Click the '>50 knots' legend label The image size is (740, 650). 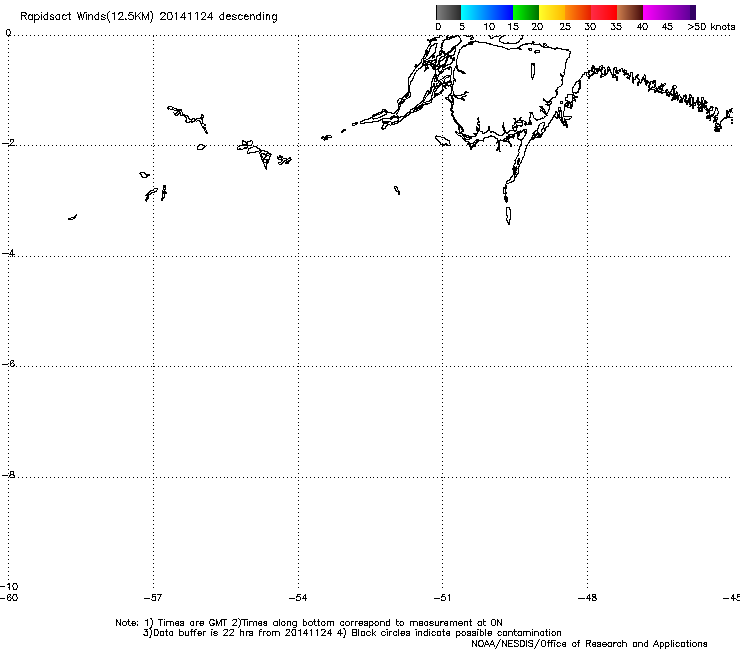pyautogui.click(x=711, y=27)
